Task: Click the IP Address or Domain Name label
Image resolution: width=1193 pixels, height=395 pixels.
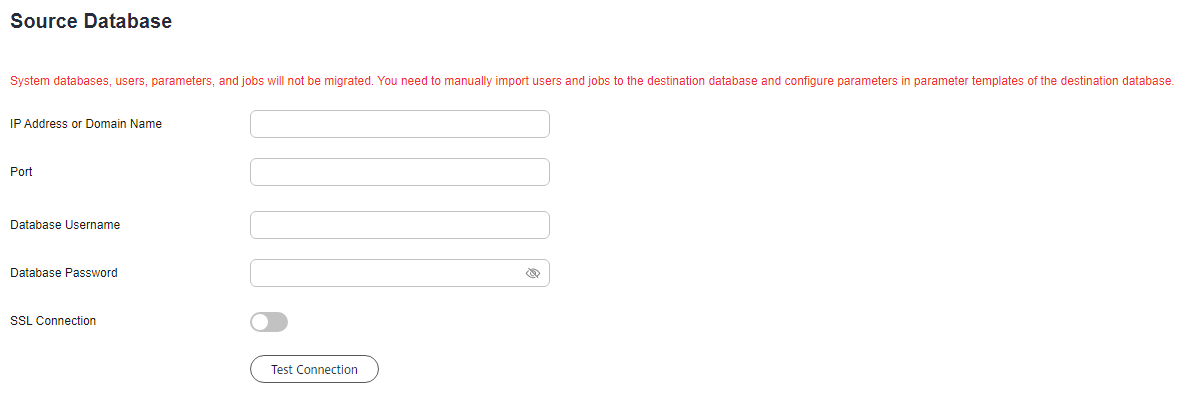Action: 86,123
